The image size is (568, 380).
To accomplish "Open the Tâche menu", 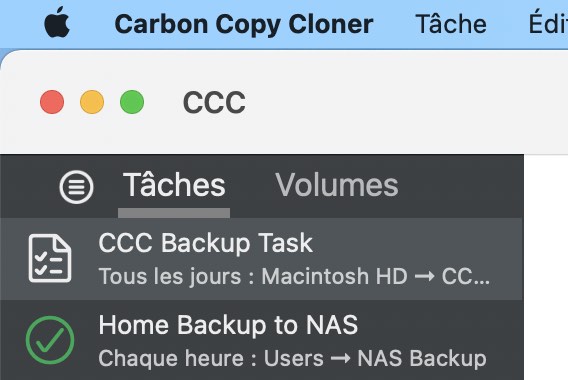I will click(x=451, y=24).
